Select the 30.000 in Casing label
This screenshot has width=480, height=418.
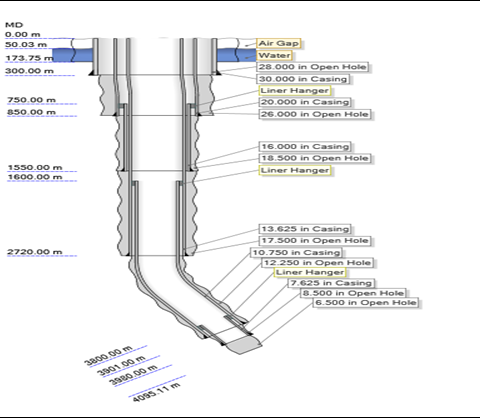click(x=303, y=79)
